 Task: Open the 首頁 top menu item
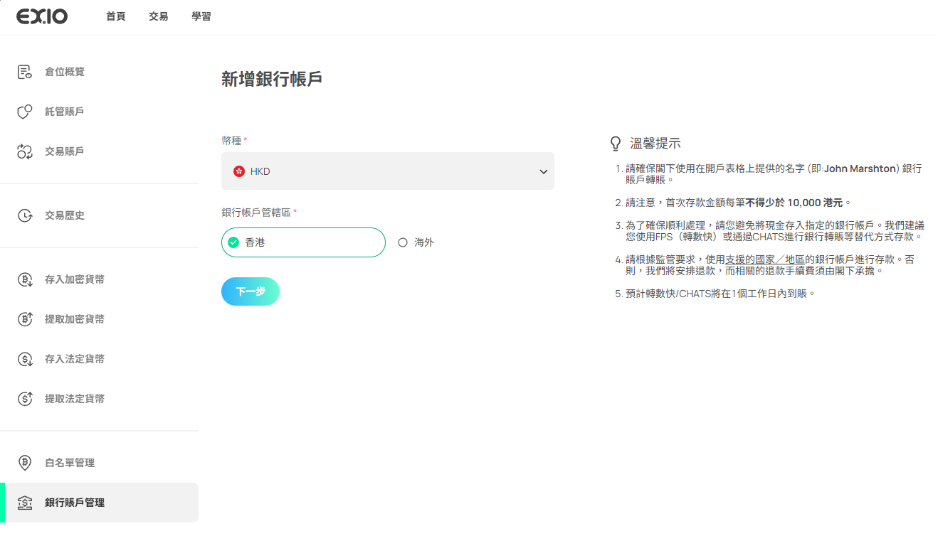[x=116, y=17]
